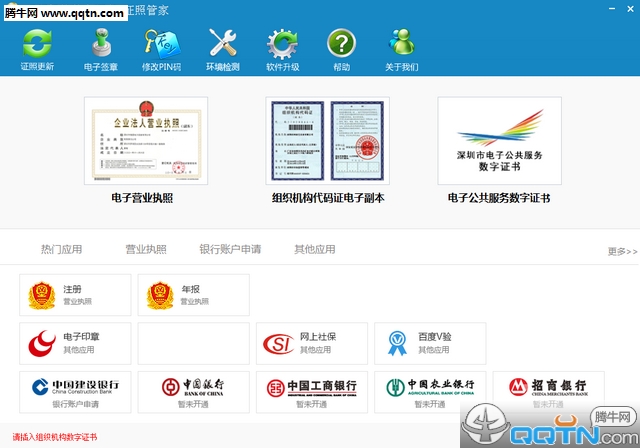Run 环境检测 from the toolbar
Image resolution: width=640 pixels, height=448 pixels.
(x=222, y=49)
